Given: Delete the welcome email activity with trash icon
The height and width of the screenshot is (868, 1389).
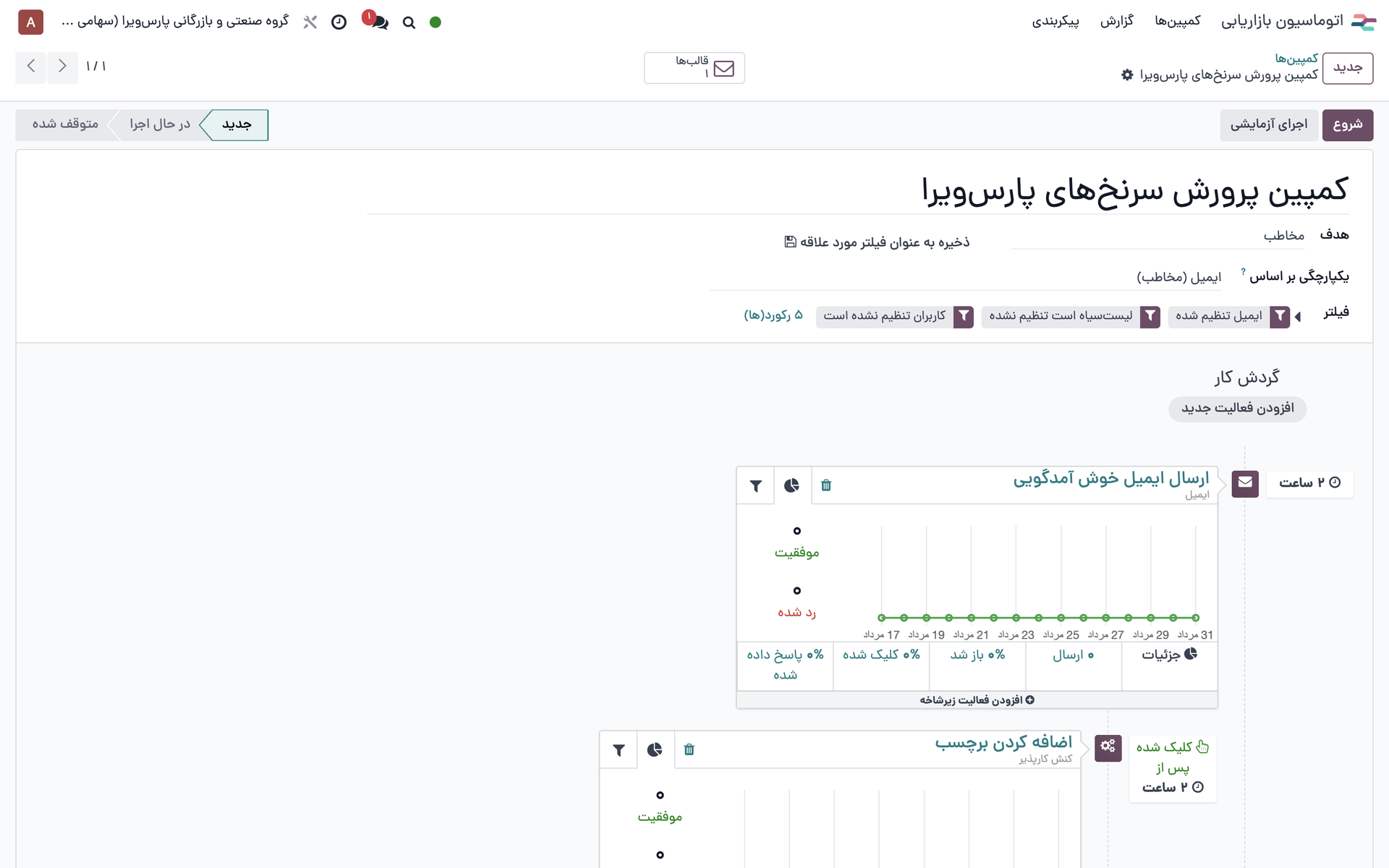Looking at the screenshot, I should (x=826, y=485).
